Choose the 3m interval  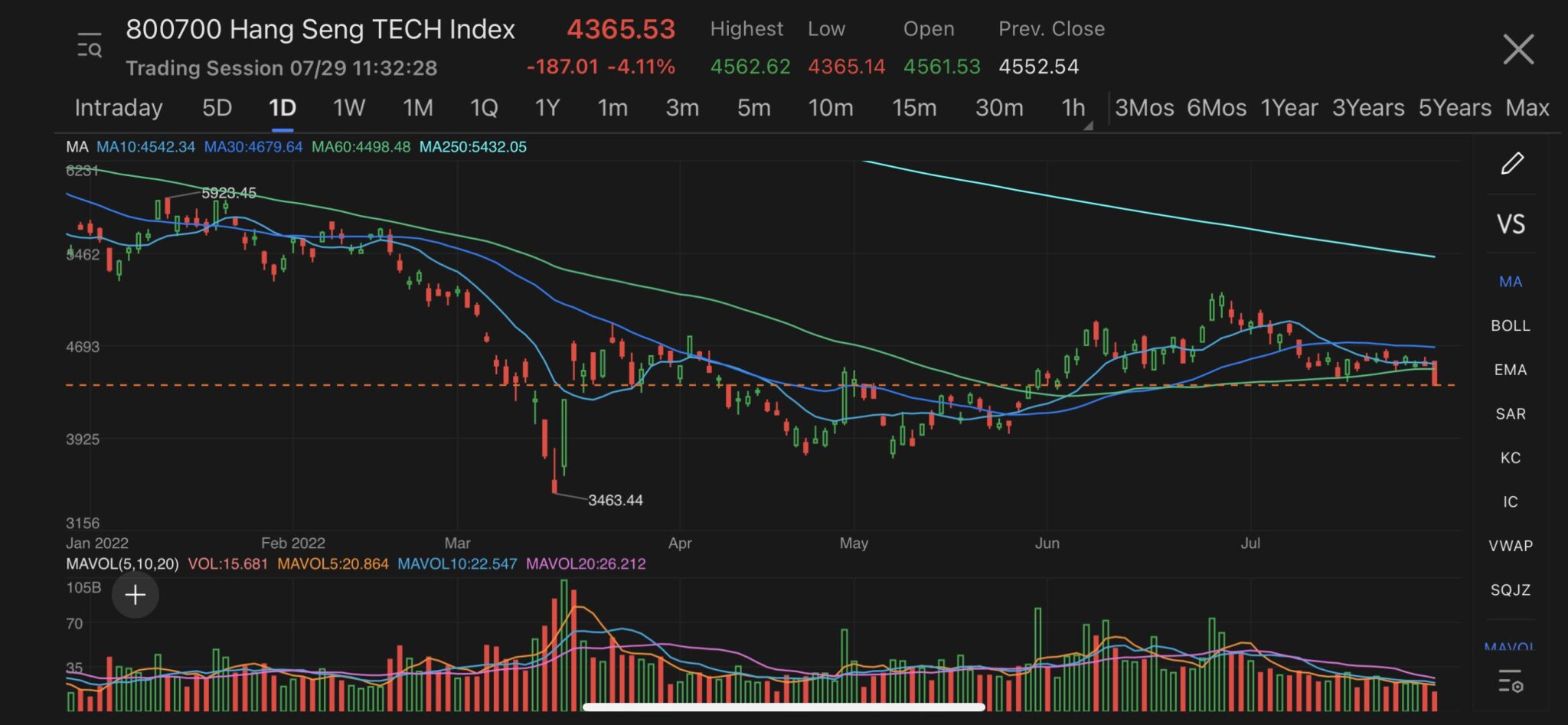click(x=682, y=108)
